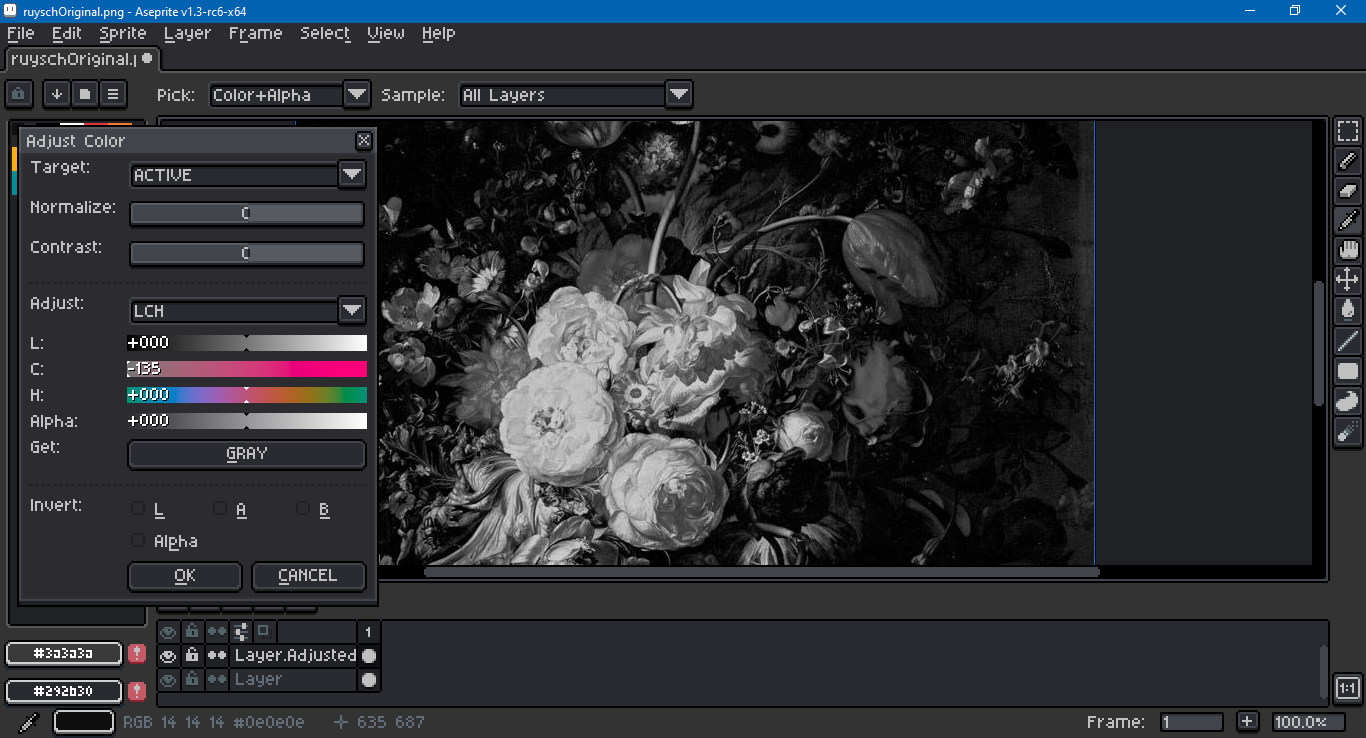Open the View menu
Screen dimensions: 1366x738
coord(386,33)
